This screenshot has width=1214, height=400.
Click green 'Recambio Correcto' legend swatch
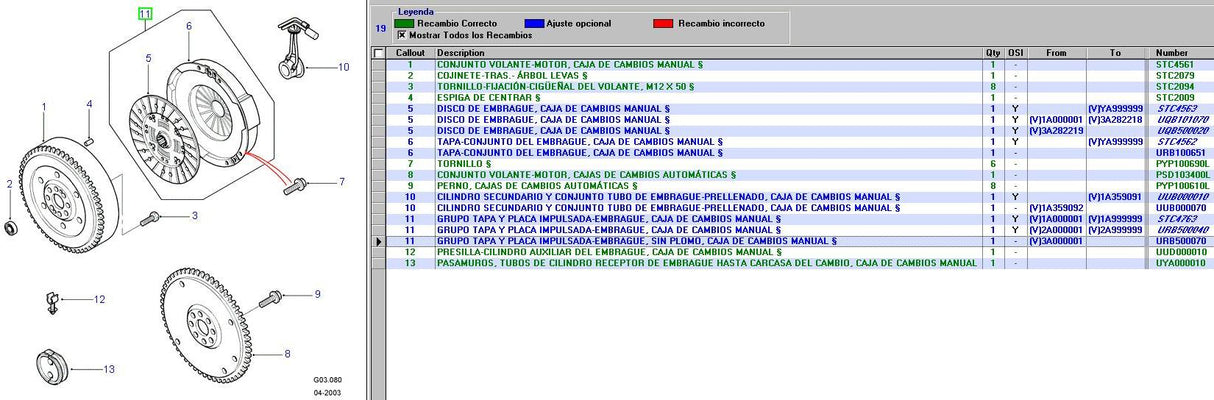coord(402,22)
